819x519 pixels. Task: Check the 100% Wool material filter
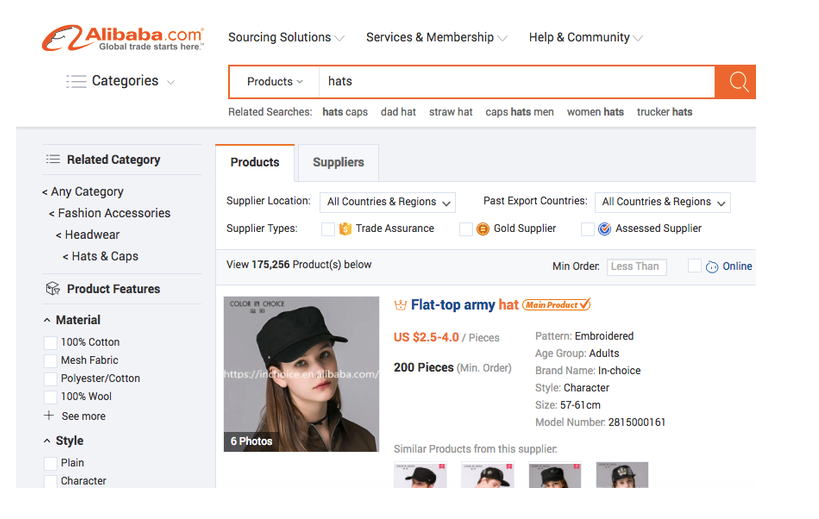click(51, 397)
